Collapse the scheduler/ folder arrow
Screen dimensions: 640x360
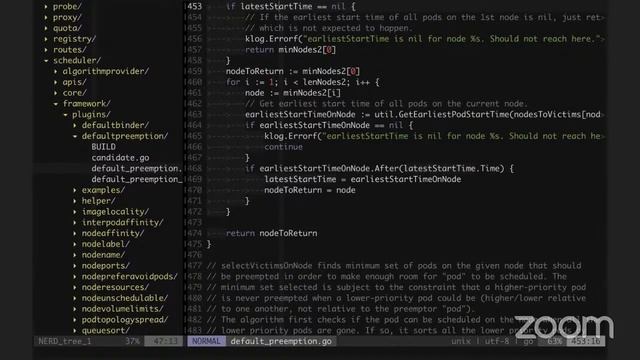coord(46,61)
